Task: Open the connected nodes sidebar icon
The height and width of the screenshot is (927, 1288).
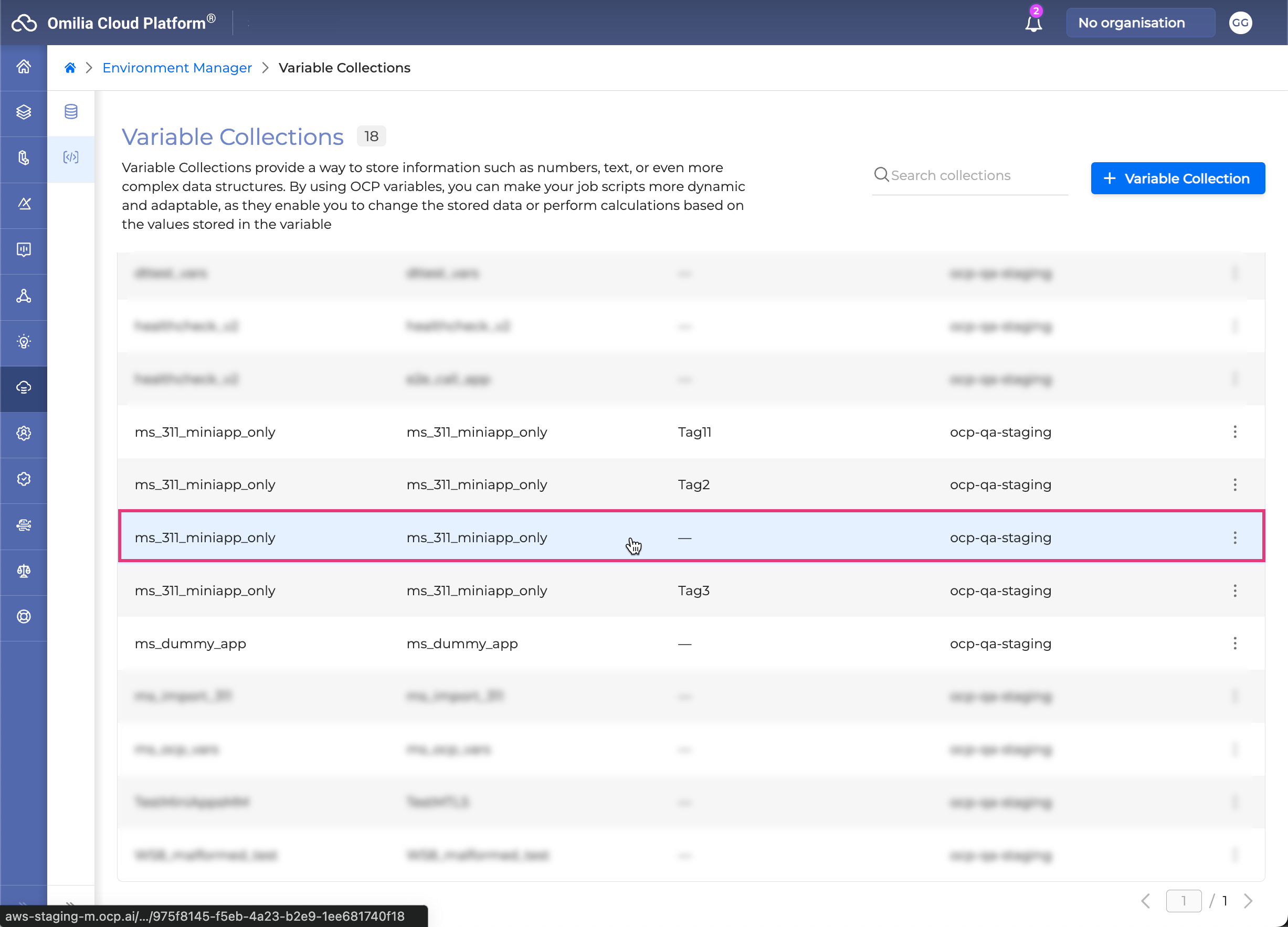Action: [23, 296]
